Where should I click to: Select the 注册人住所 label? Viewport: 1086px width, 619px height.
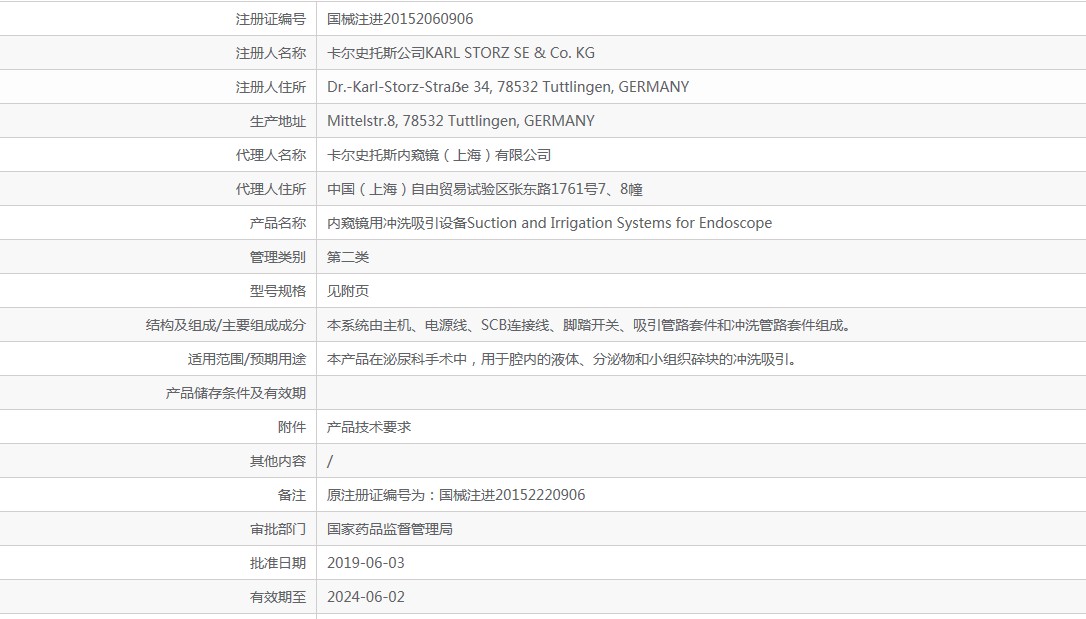click(x=271, y=87)
